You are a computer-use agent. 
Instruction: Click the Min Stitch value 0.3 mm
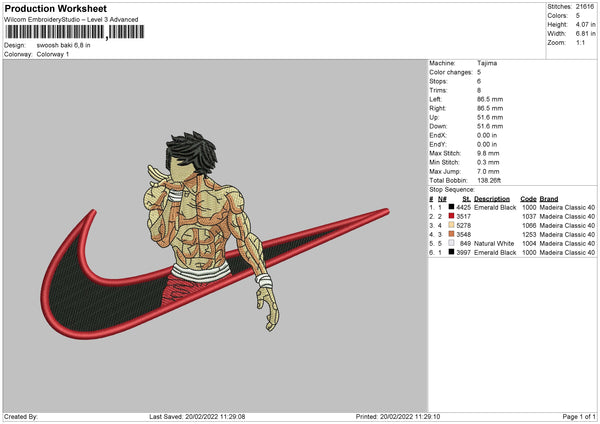(x=488, y=162)
